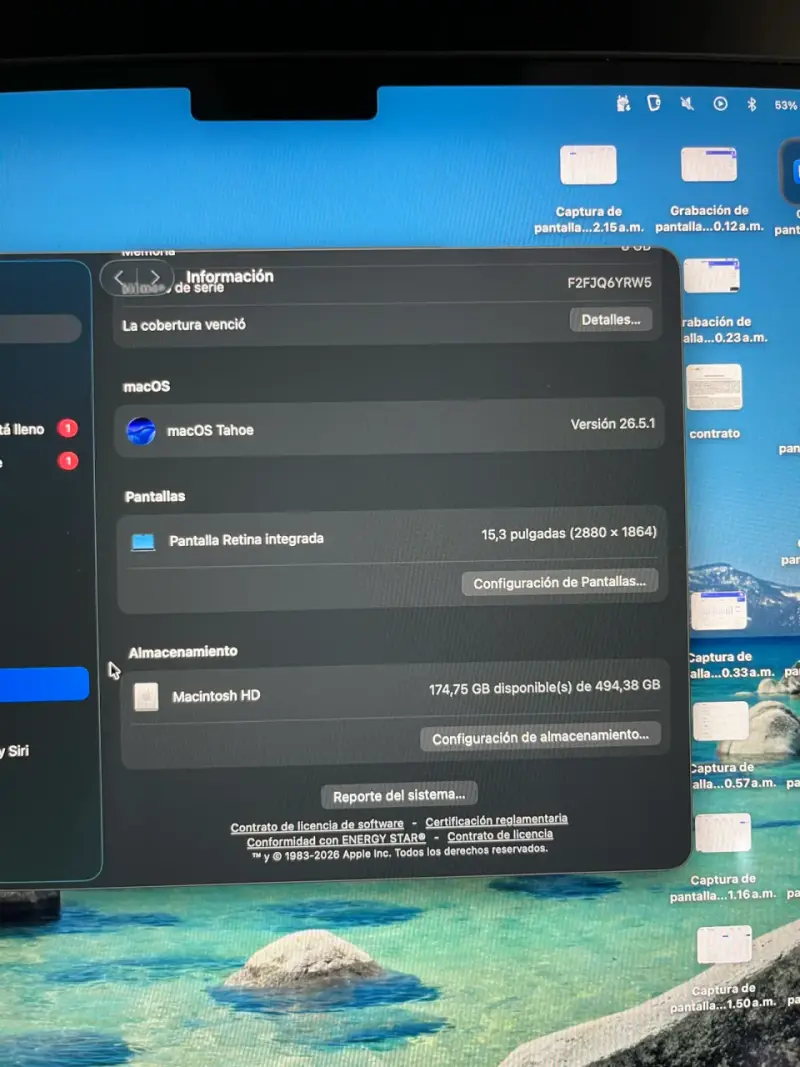Open Certificación reglamentaria link
800x1067 pixels.
pos(497,820)
